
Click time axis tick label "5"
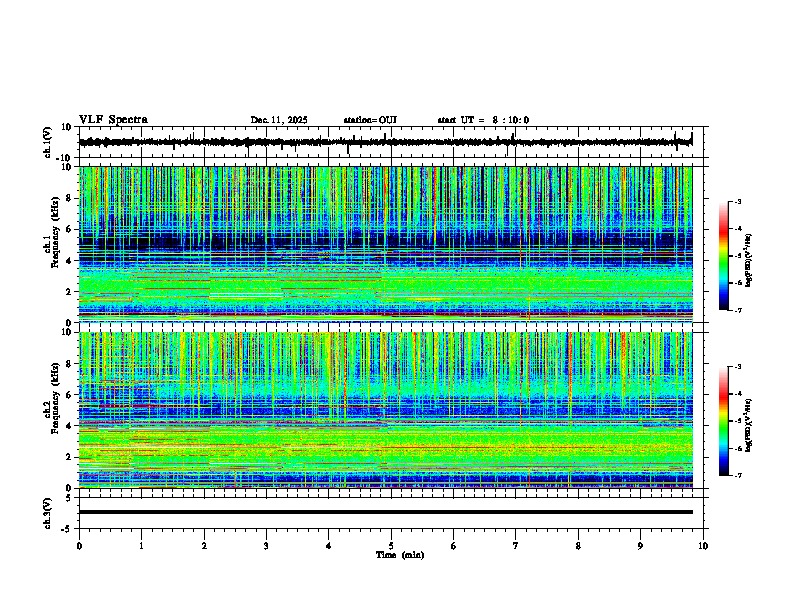pyautogui.click(x=391, y=546)
